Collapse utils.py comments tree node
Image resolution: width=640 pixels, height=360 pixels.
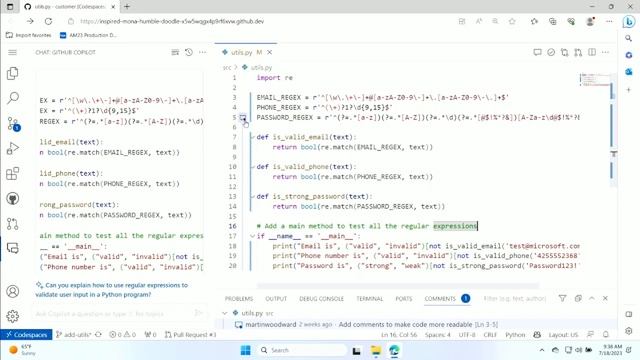coord(224,313)
